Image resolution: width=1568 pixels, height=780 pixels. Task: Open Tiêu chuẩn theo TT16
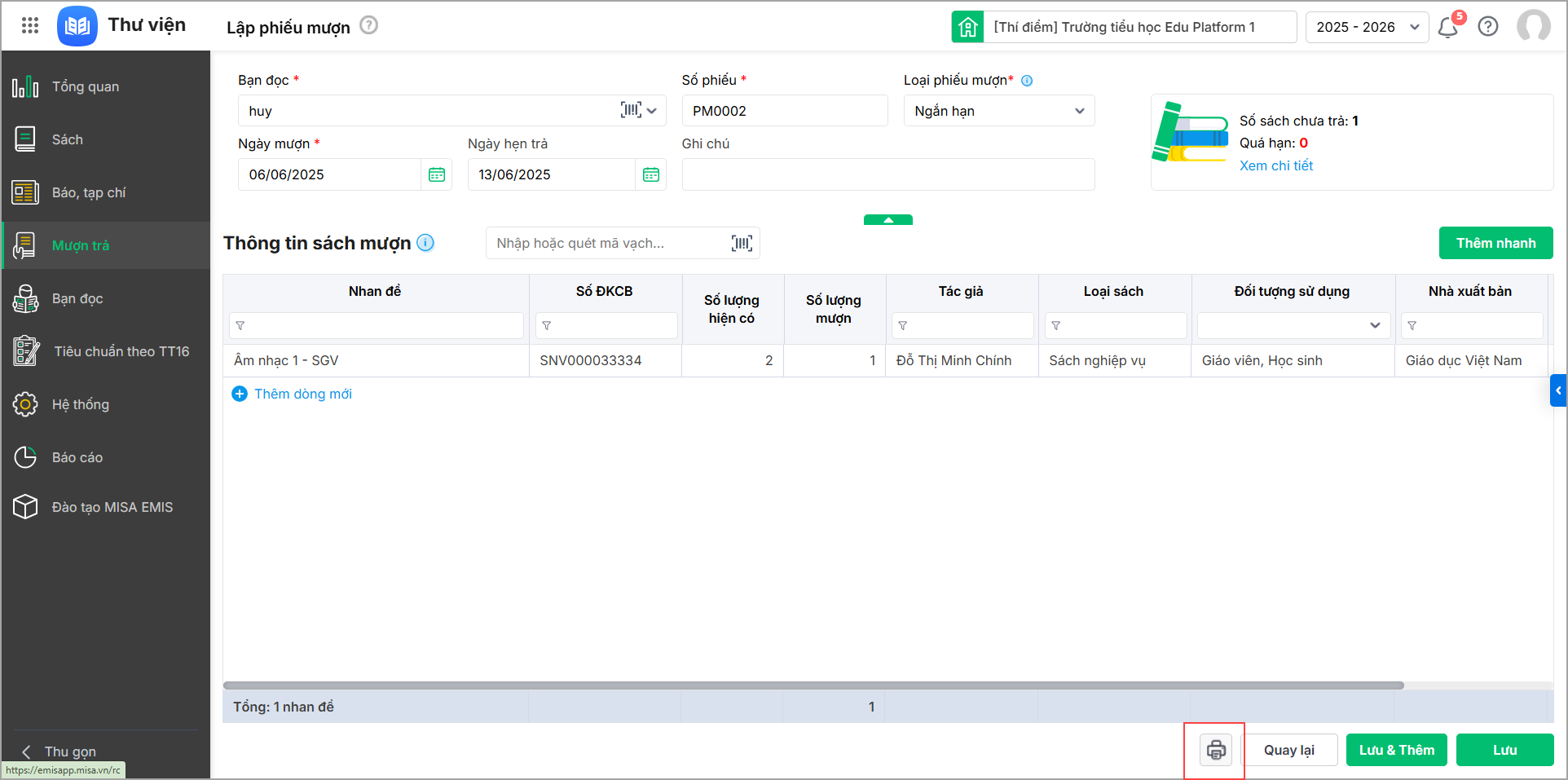coord(106,351)
